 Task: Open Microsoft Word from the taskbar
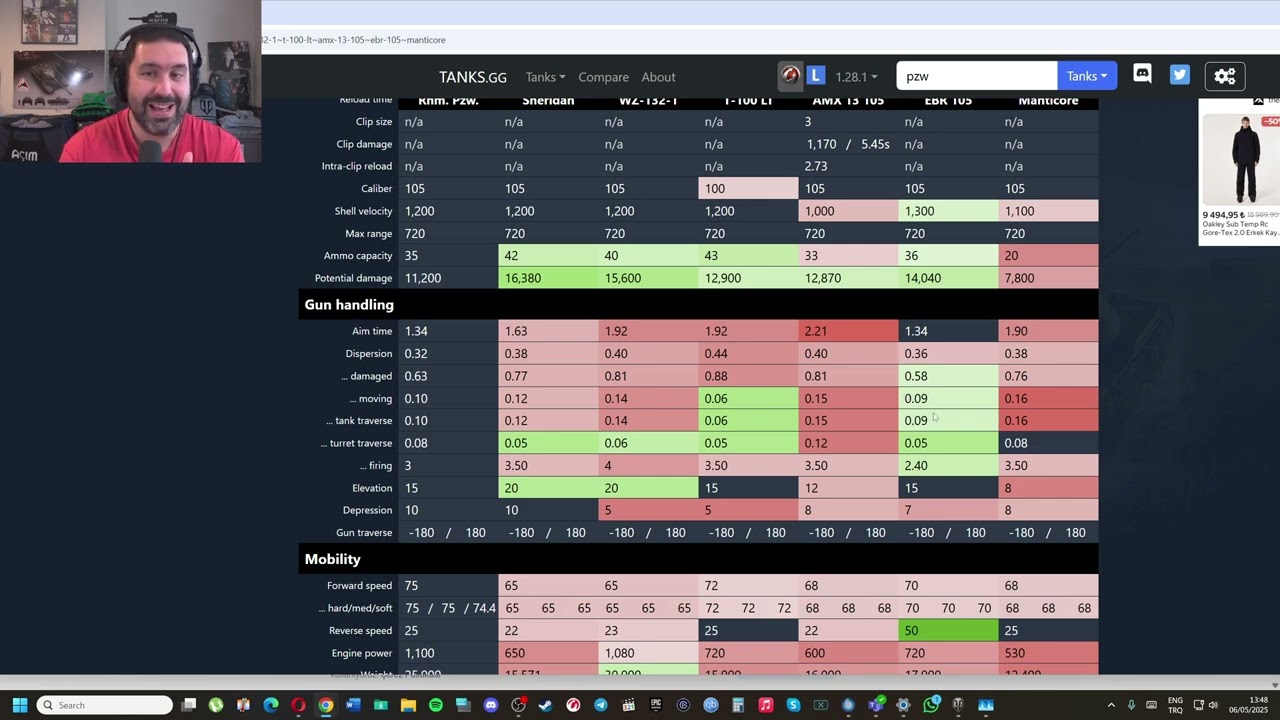coord(352,705)
